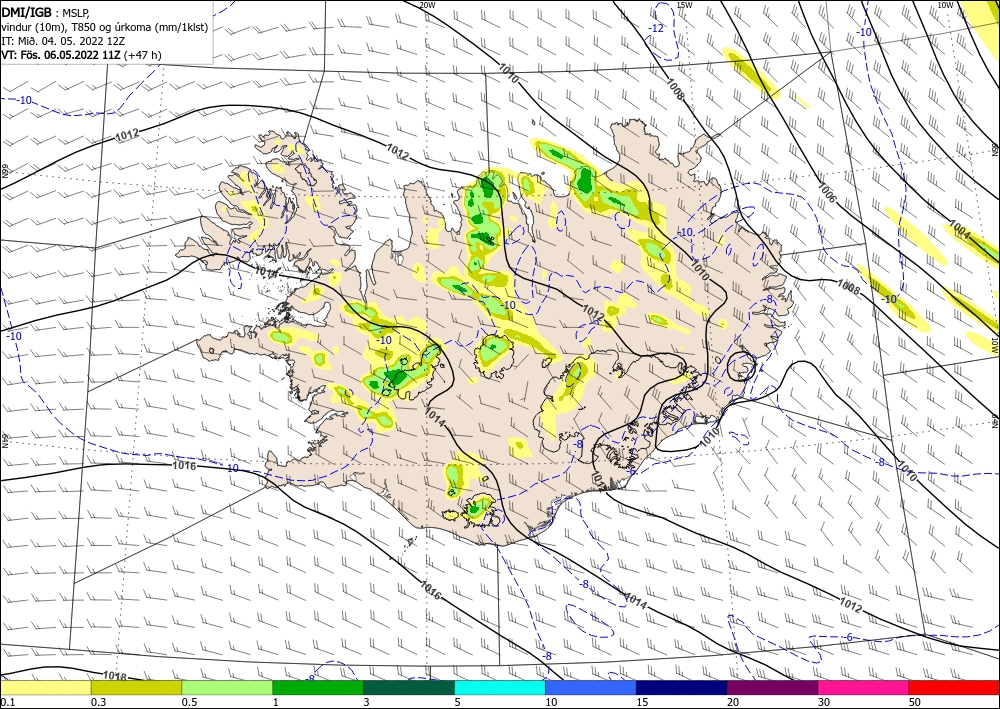
Task: Click the dark green 3–5 legend swatch
Action: tap(409, 687)
